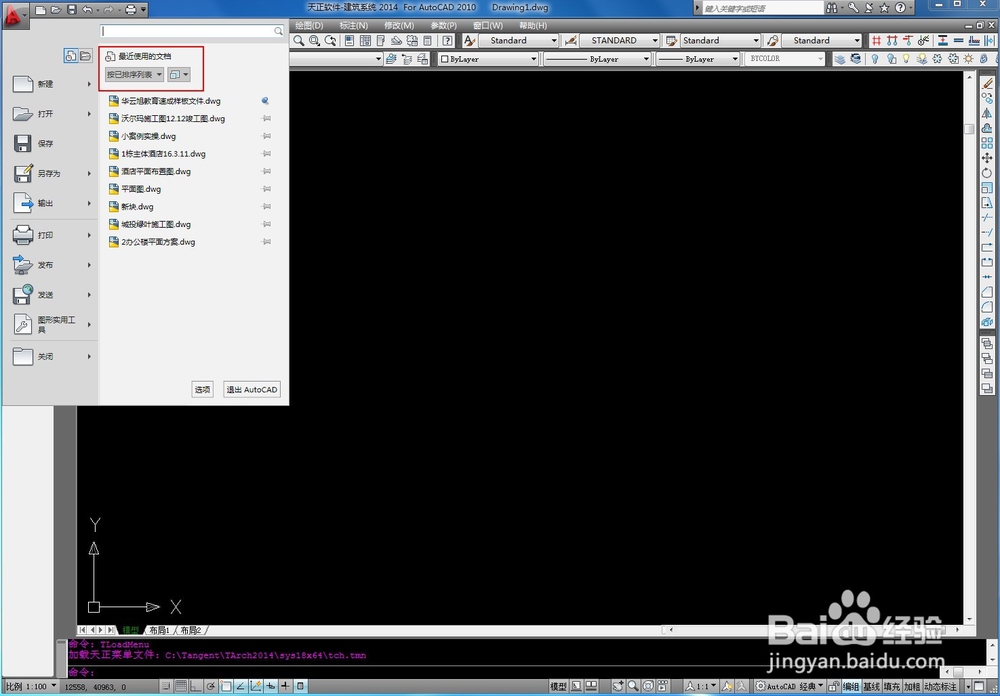Click the Help question mark toolbar icon
The image size is (1000, 696).
point(448,41)
